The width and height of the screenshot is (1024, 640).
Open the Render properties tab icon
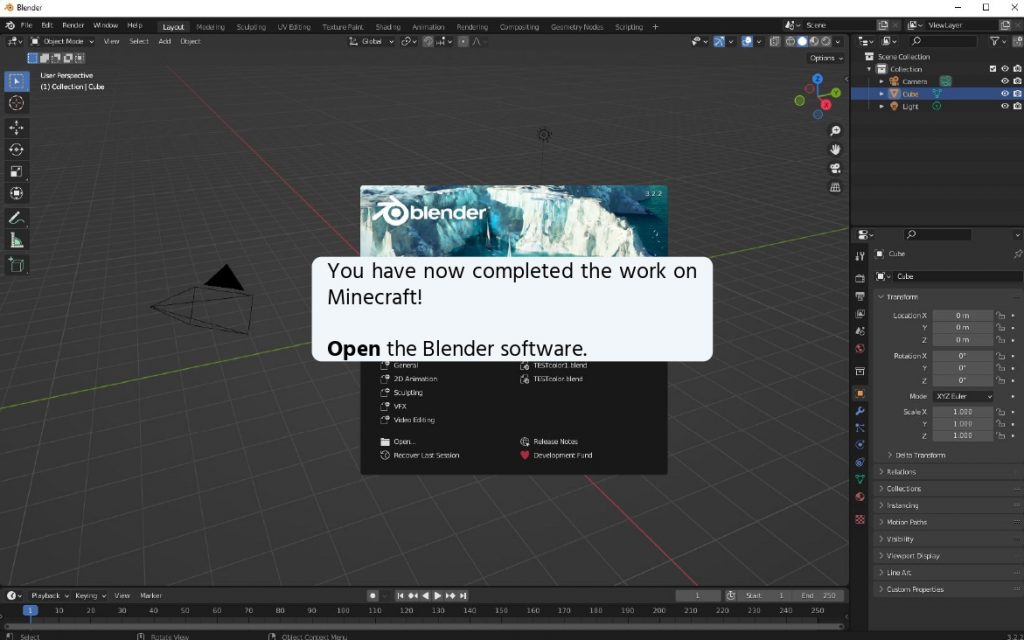(x=860, y=279)
